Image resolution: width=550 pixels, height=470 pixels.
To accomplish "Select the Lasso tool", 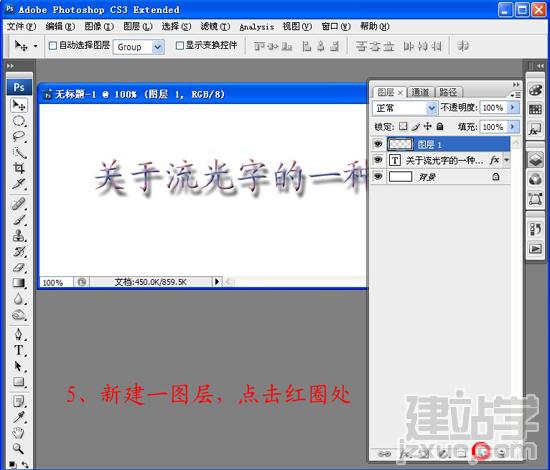I will 19,137.
